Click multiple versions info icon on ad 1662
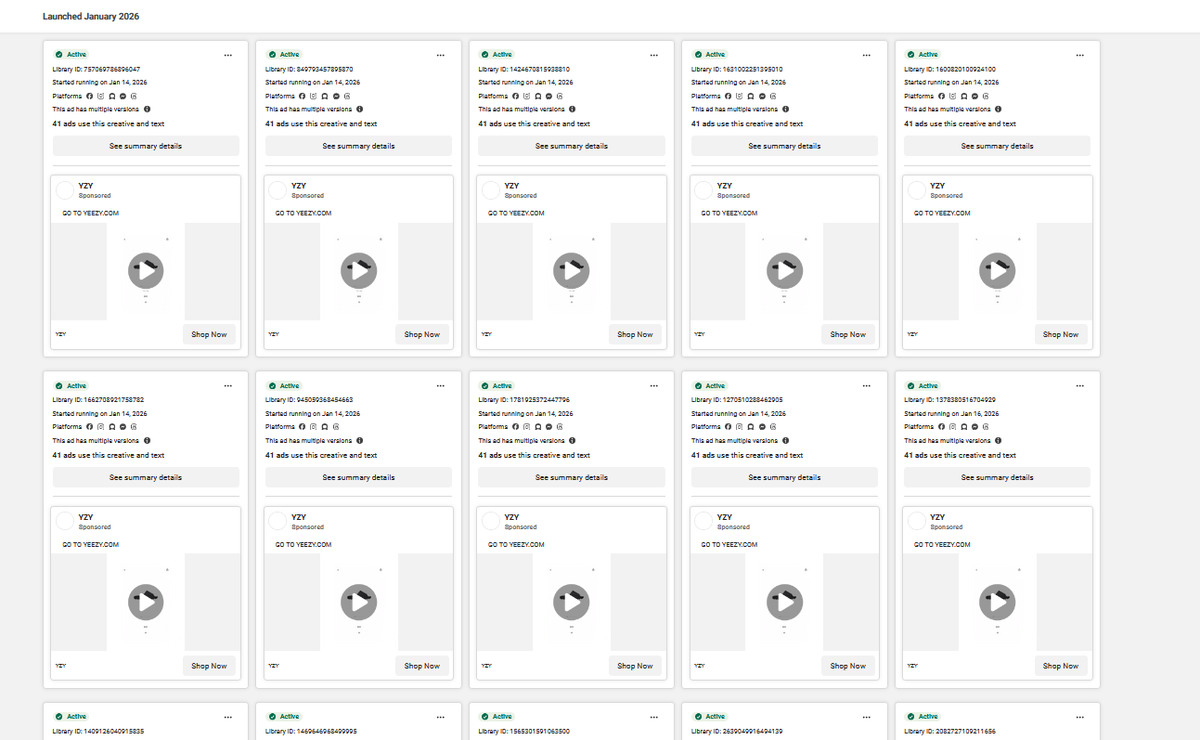1200x740 pixels. coord(147,440)
